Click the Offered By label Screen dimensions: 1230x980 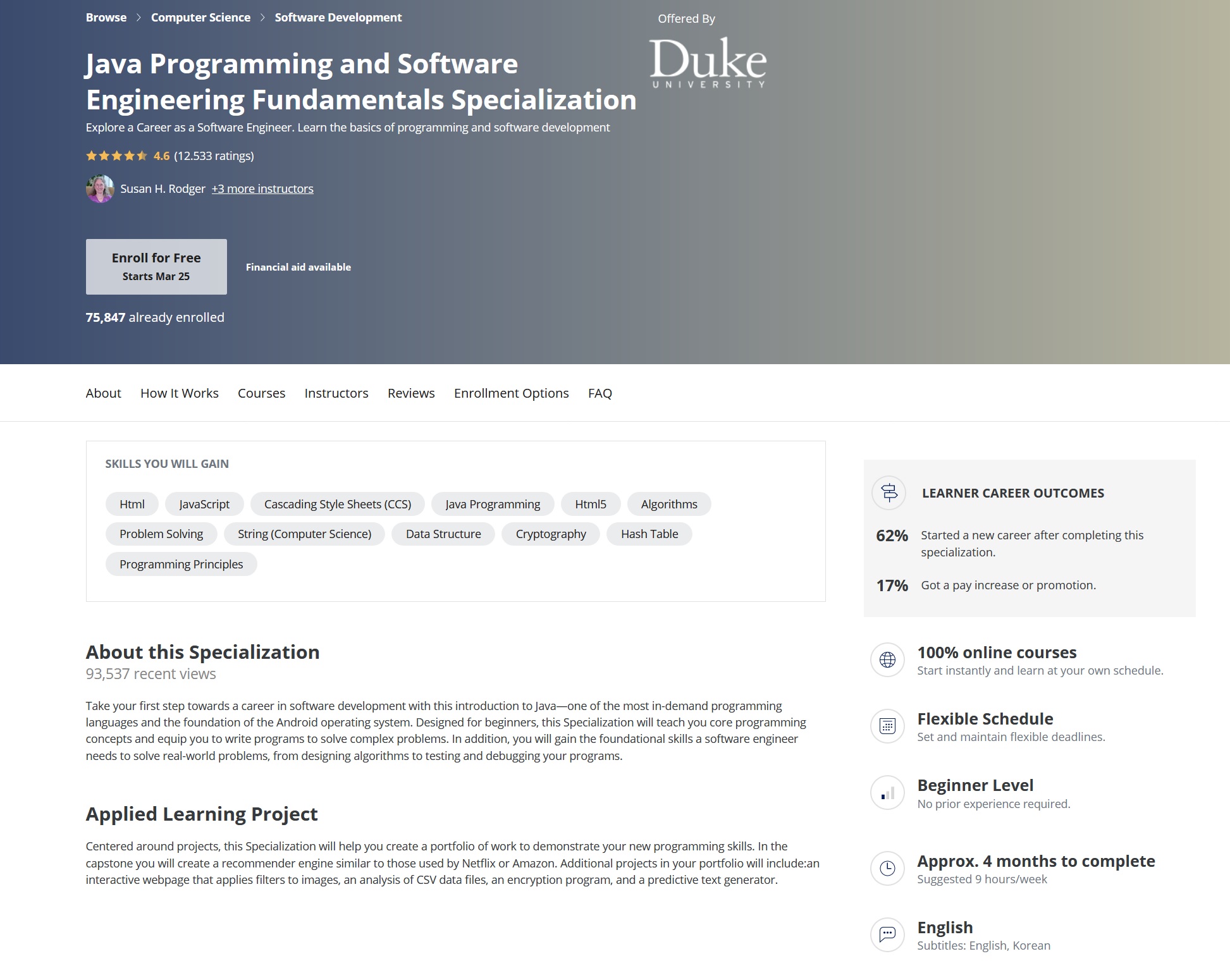pyautogui.click(x=686, y=19)
